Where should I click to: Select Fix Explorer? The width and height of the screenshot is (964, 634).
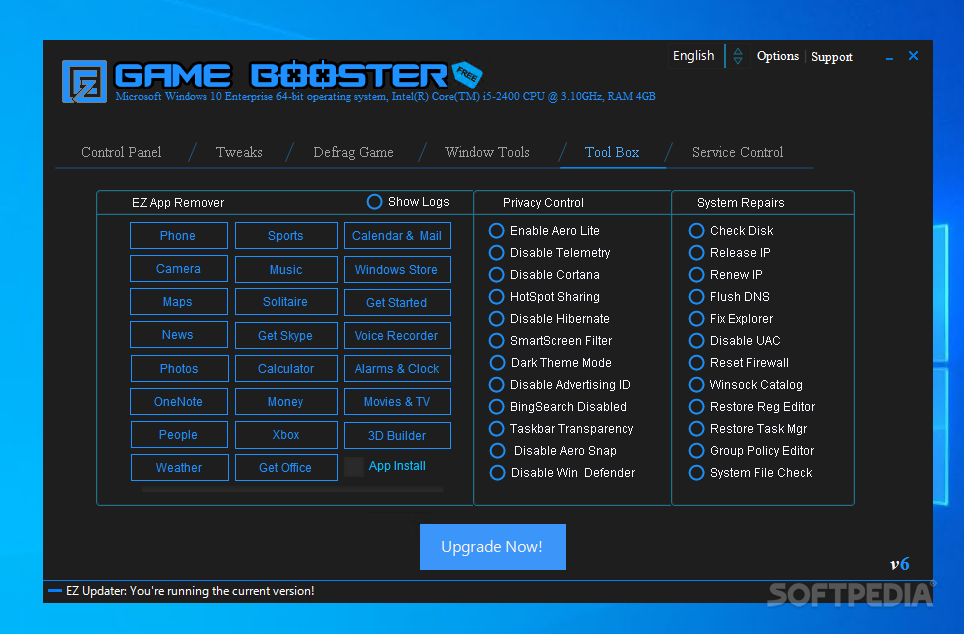(696, 319)
